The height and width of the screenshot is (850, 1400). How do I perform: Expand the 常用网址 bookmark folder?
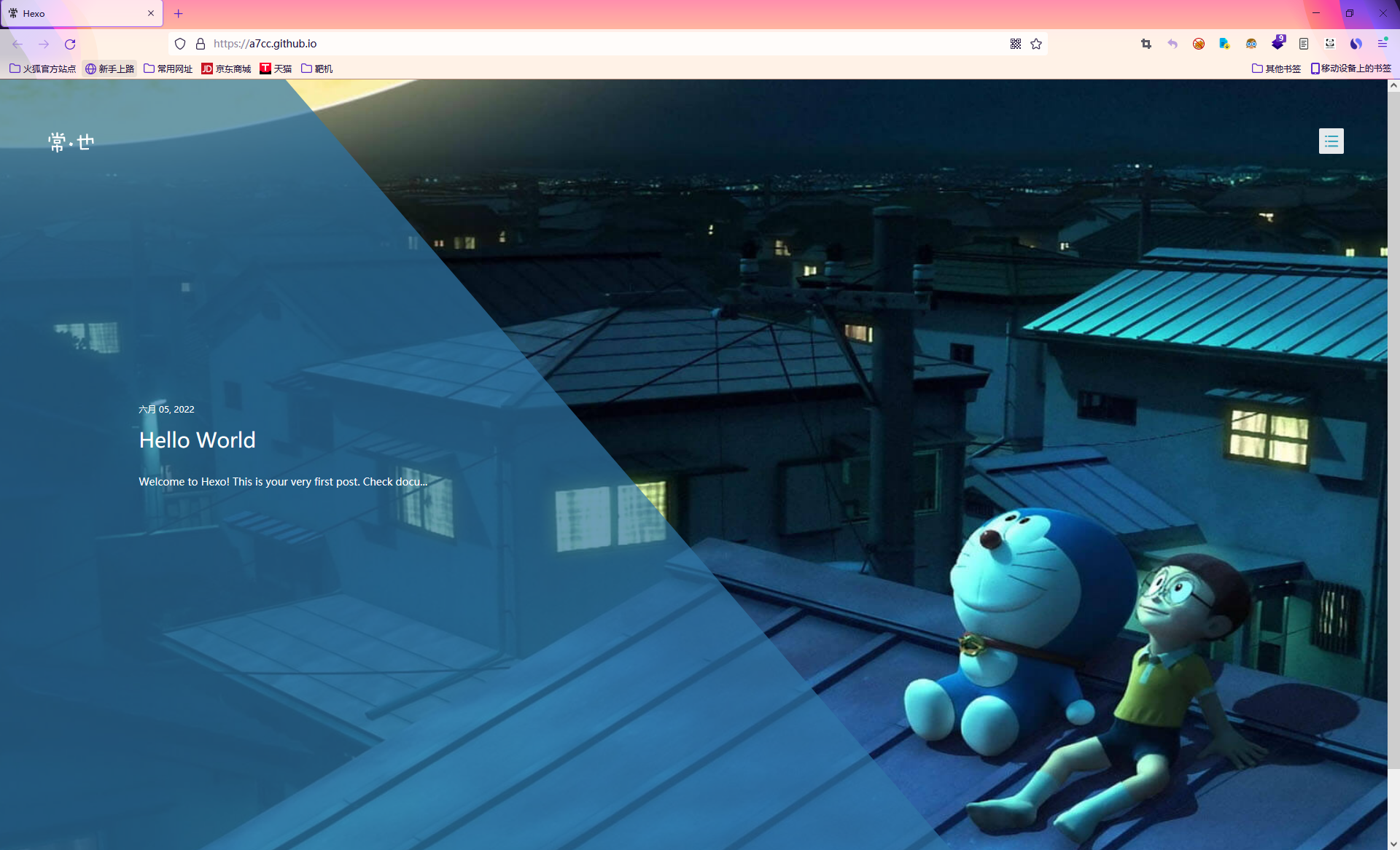coord(168,69)
